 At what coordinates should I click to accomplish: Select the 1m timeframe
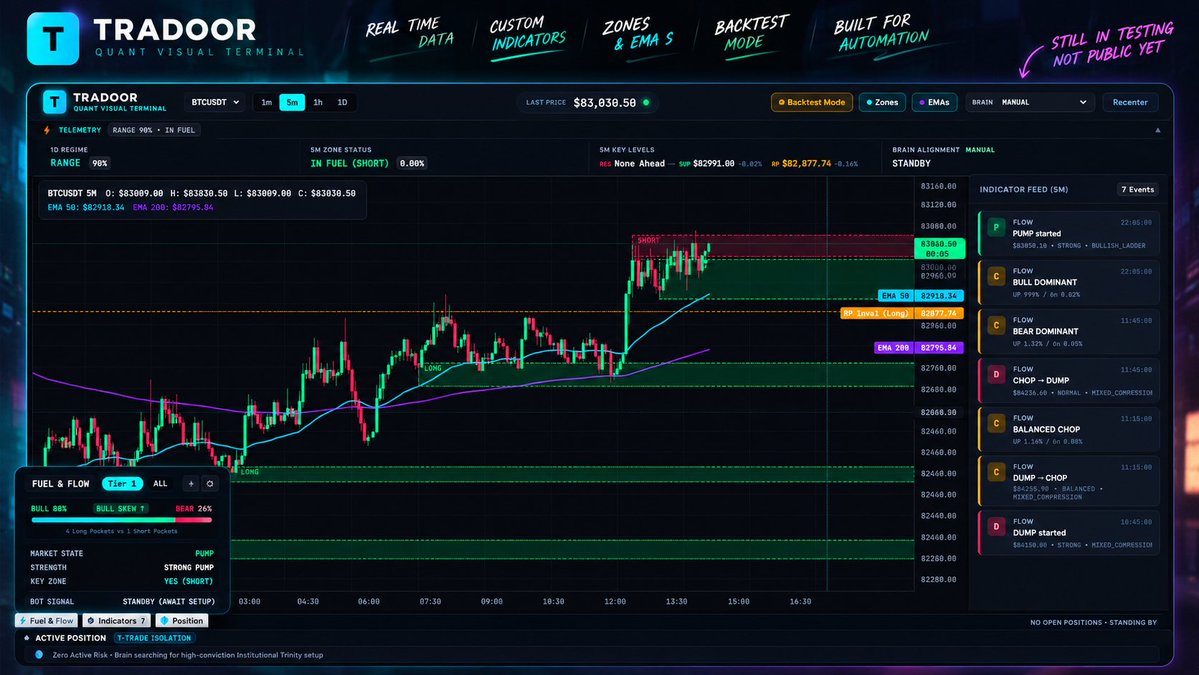tap(266, 102)
